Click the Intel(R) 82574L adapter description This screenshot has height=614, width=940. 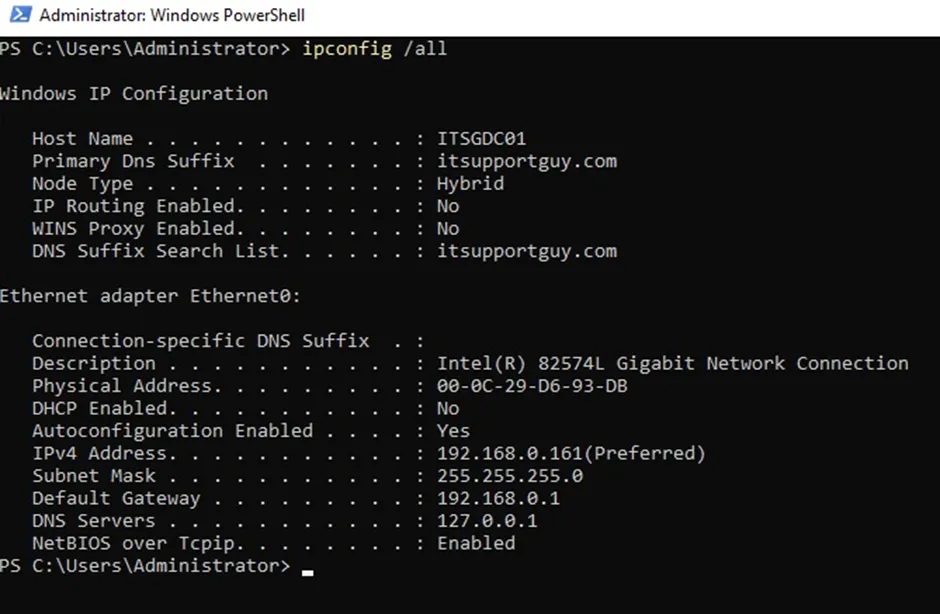[x=672, y=363]
